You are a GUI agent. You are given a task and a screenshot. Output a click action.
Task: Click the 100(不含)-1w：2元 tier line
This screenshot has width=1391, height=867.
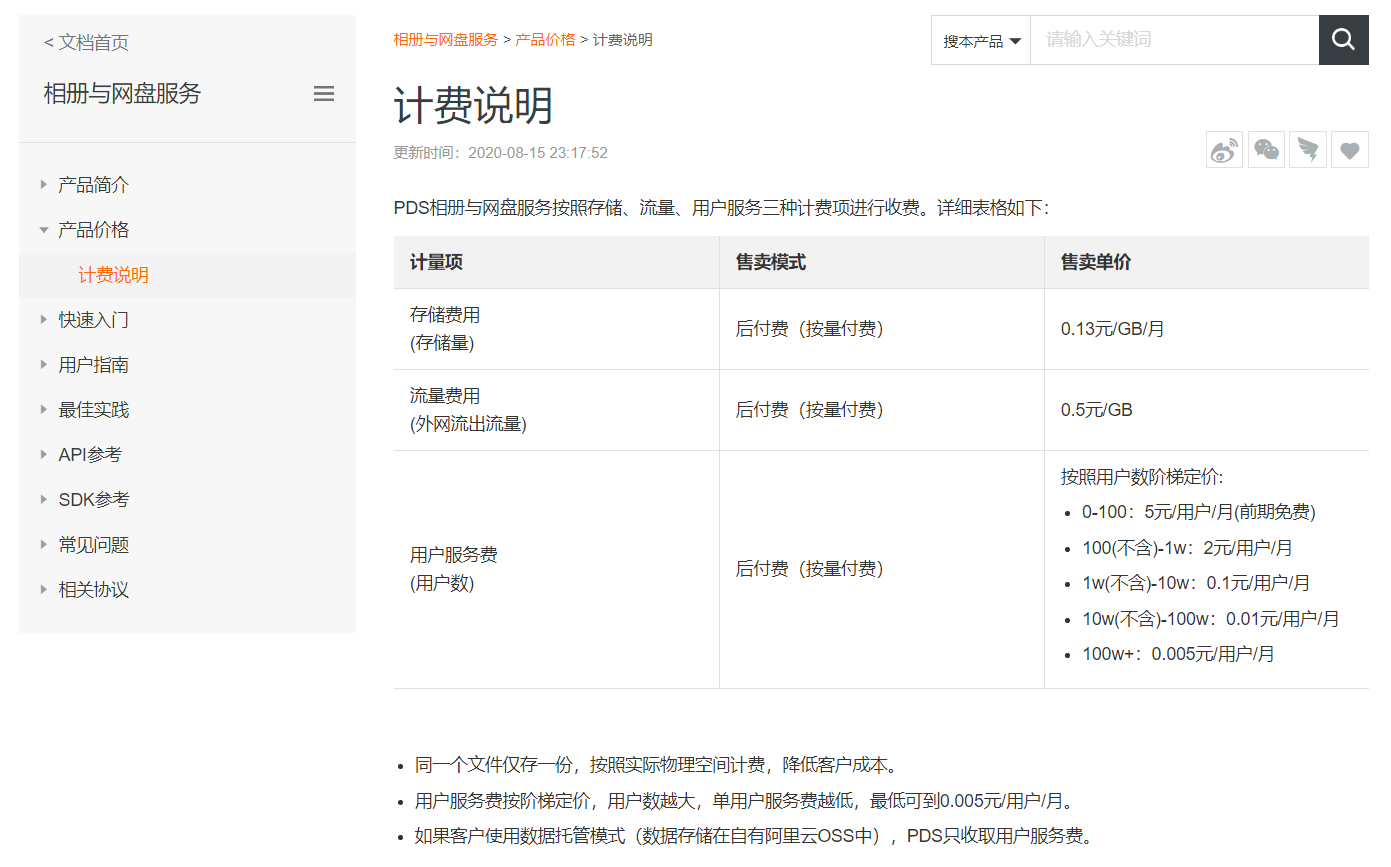(1187, 548)
